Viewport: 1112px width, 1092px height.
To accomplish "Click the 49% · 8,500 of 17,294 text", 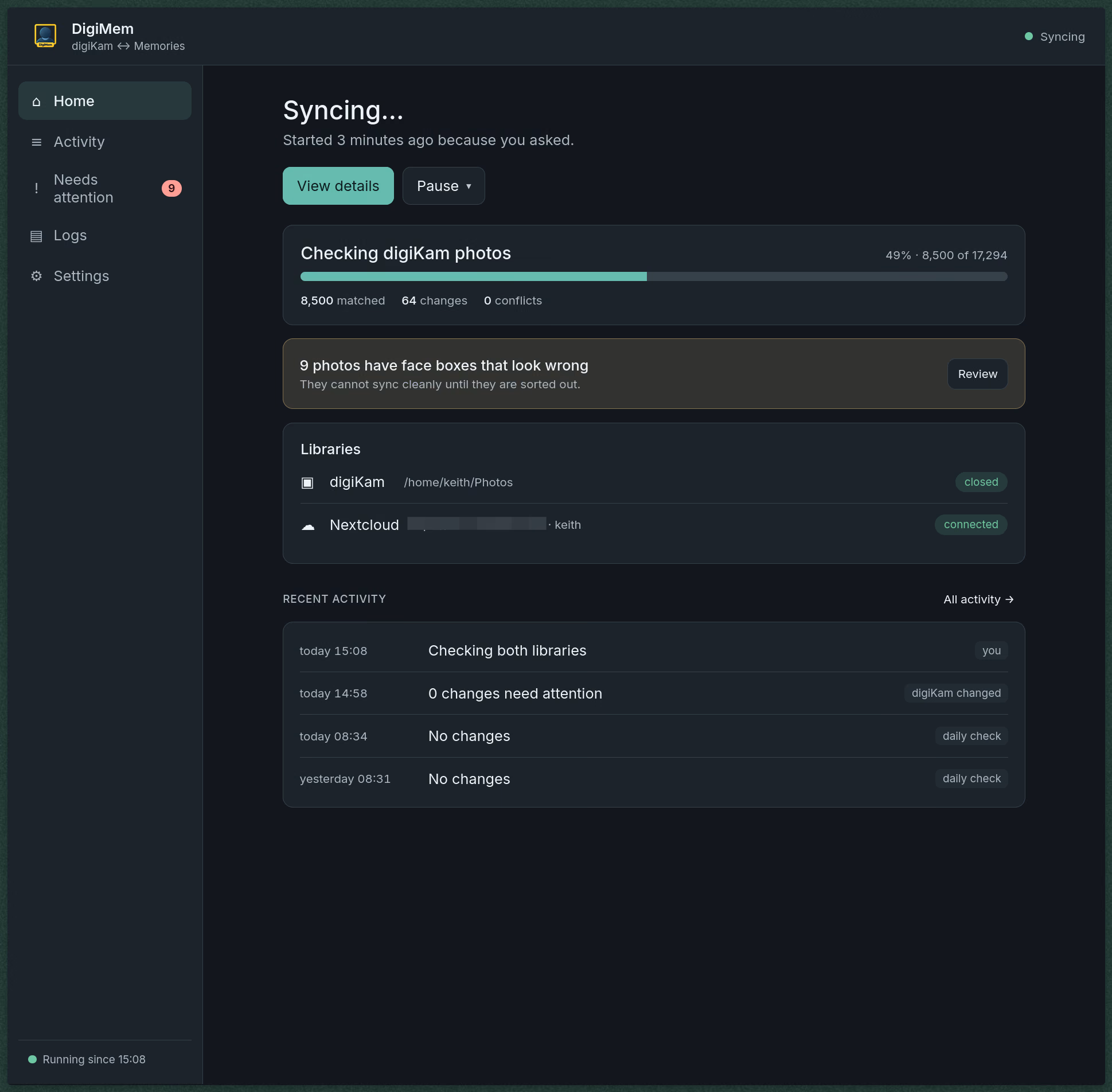I will pyautogui.click(x=946, y=256).
